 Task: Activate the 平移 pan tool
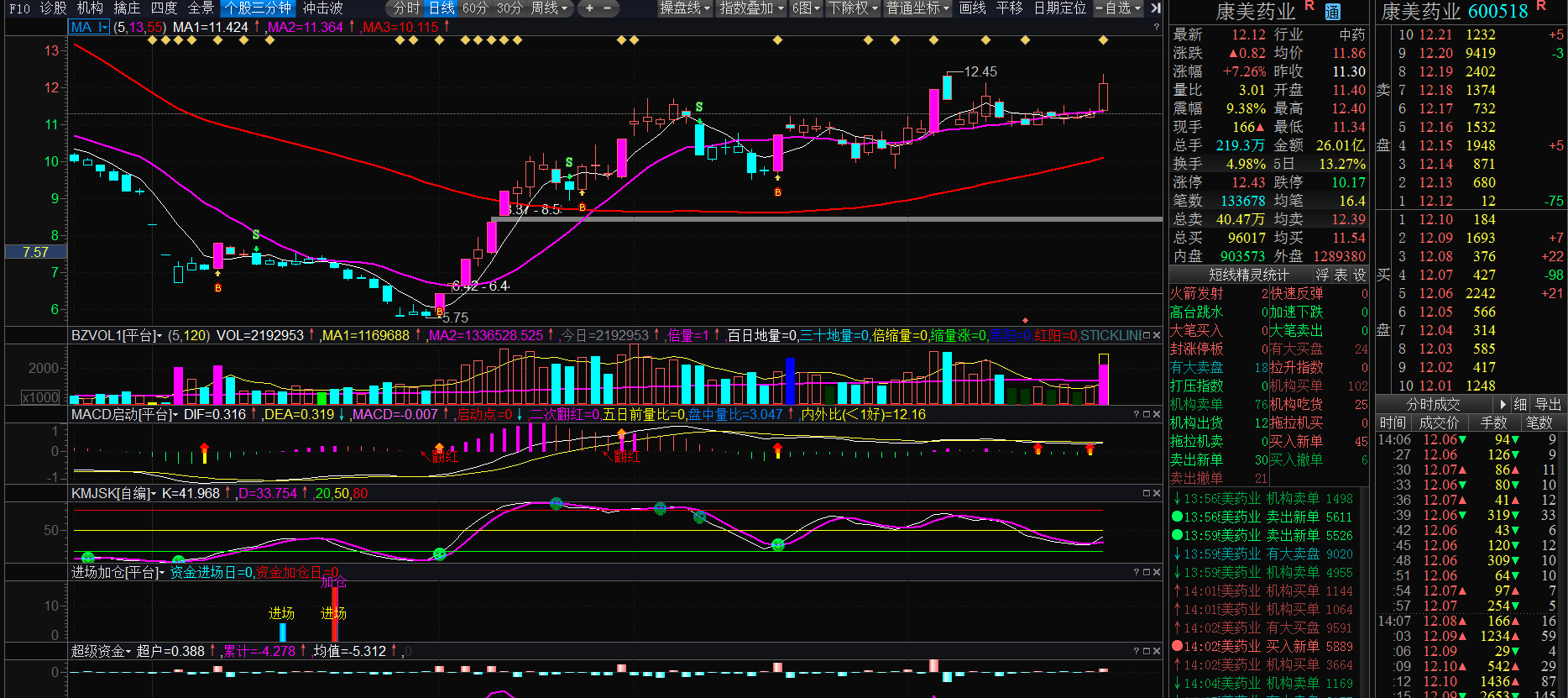tap(1009, 8)
